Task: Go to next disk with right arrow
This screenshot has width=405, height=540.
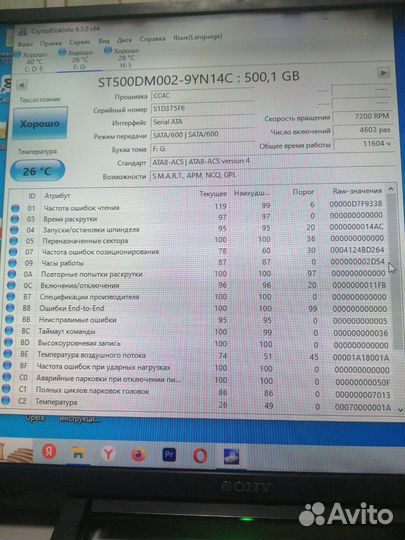Action: tap(383, 73)
